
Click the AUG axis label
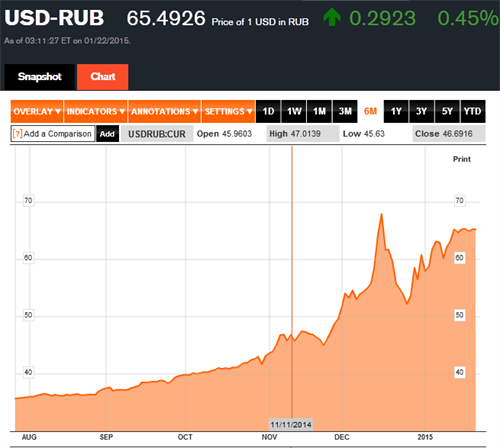click(x=29, y=437)
